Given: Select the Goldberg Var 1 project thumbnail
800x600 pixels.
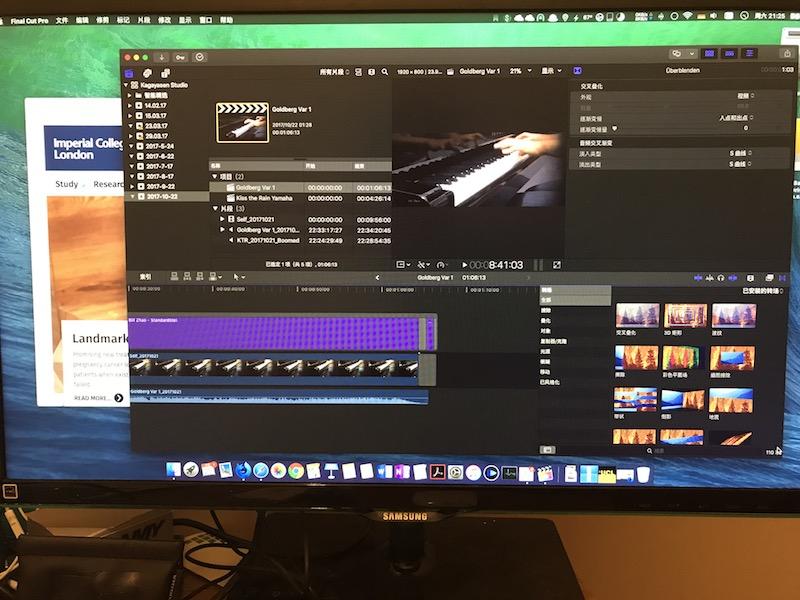Looking at the screenshot, I should pos(242,122).
